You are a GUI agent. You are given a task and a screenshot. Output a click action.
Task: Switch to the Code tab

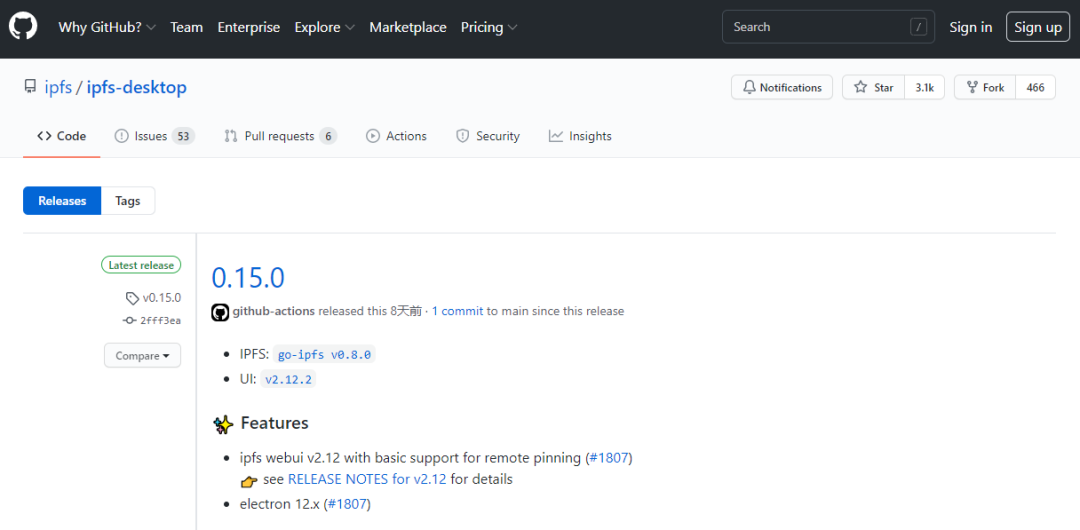61,136
